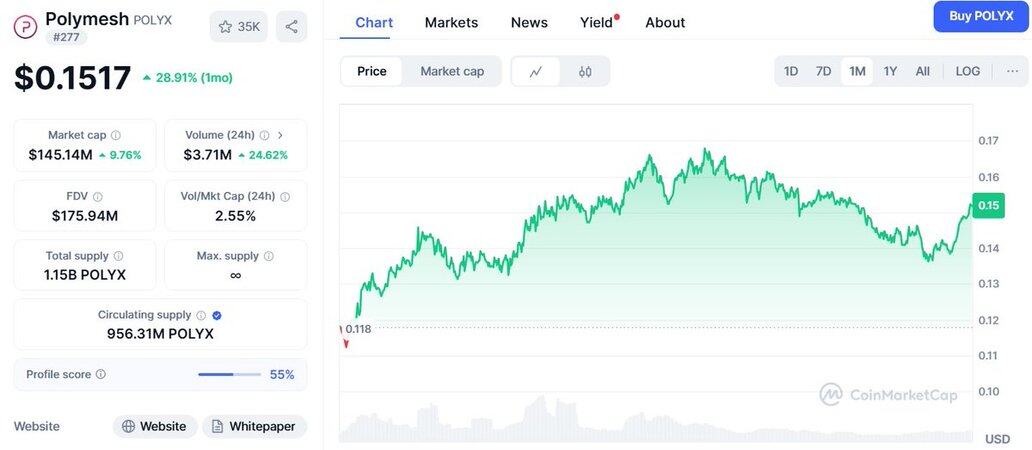Switch to the News tab

(529, 22)
